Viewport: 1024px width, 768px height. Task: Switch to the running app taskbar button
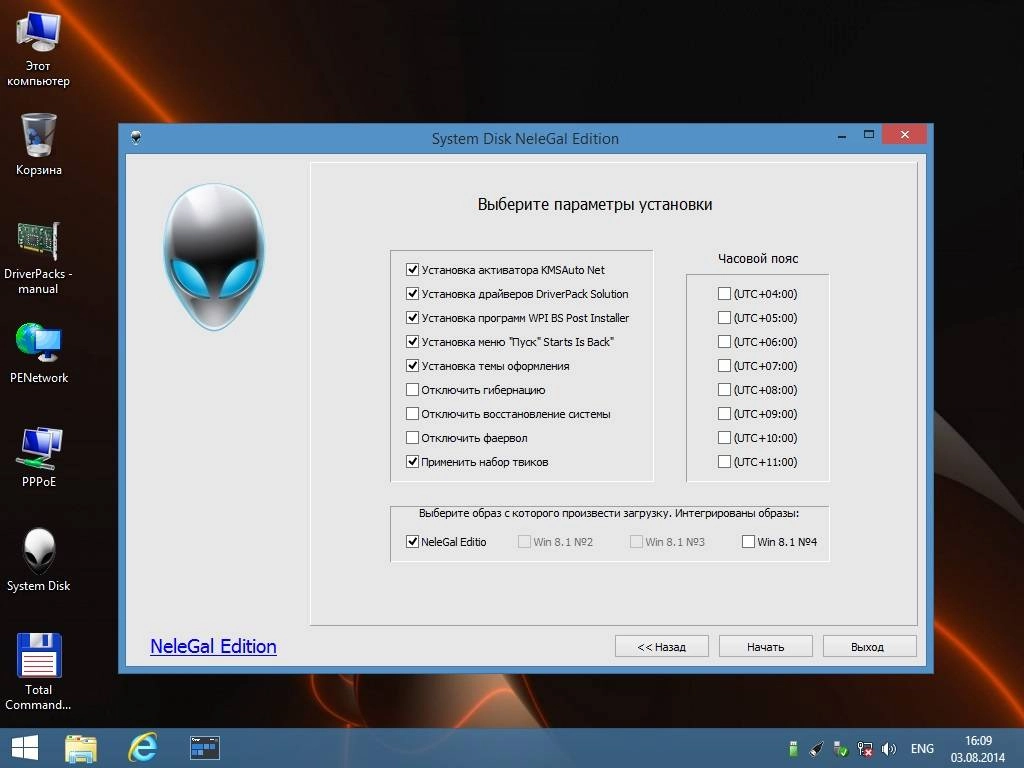204,748
